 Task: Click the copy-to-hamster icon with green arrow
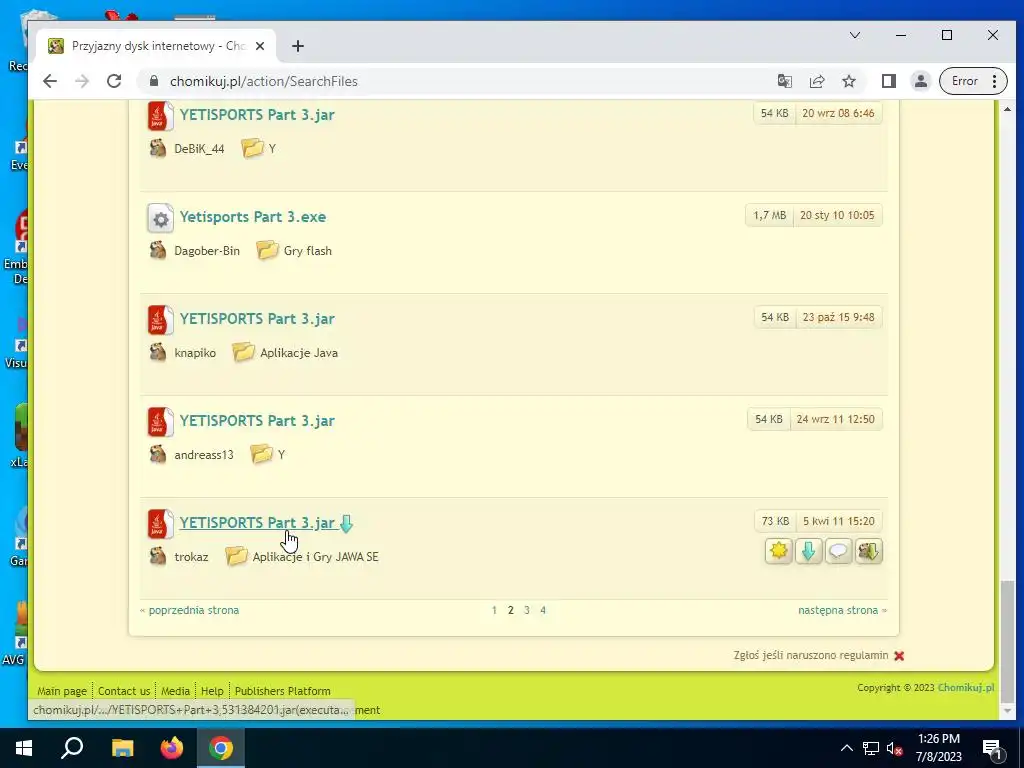point(869,551)
